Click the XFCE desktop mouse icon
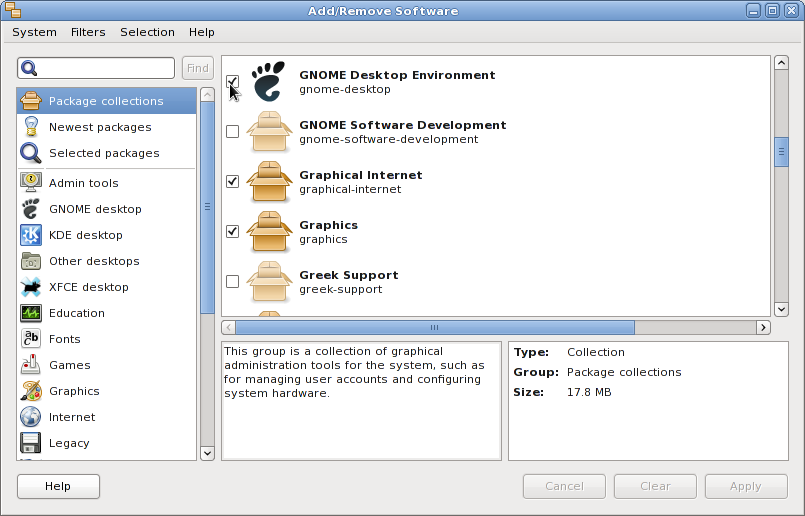This screenshot has width=805, height=516. pos(31,287)
